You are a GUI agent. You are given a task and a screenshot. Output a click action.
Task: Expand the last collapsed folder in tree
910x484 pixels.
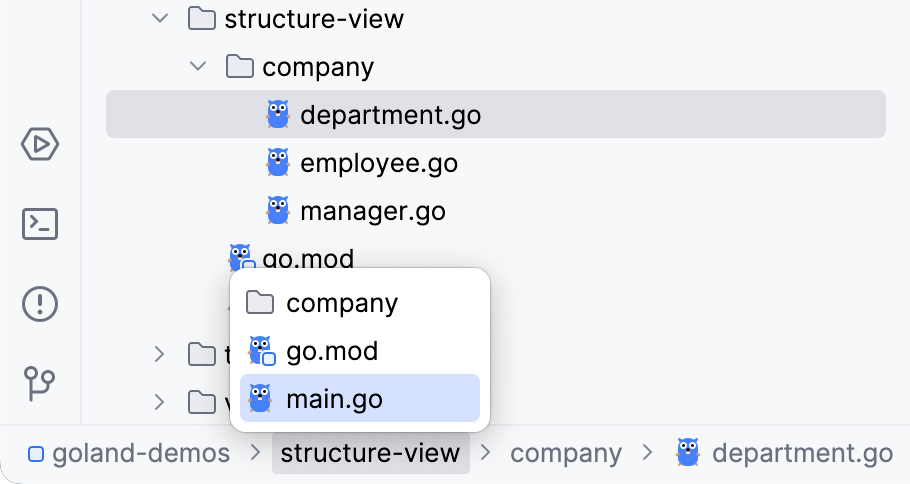(x=159, y=402)
